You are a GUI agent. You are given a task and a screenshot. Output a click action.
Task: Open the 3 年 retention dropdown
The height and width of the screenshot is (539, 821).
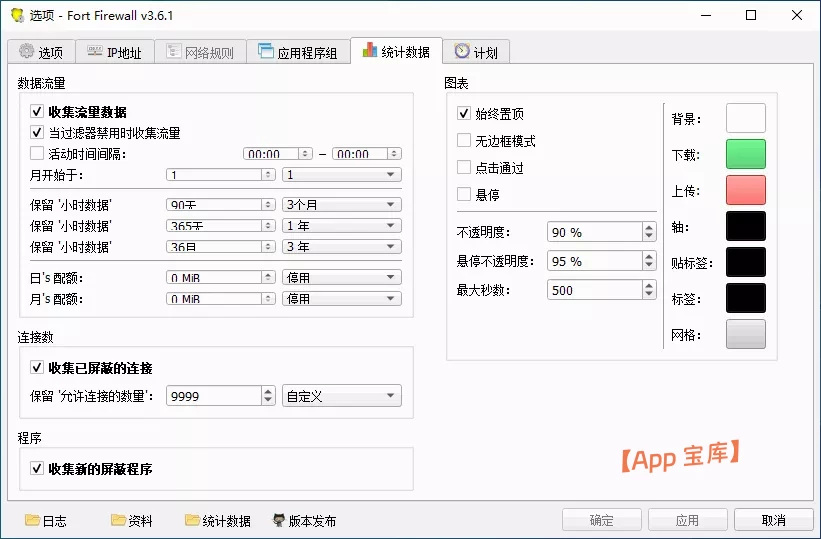(x=342, y=246)
